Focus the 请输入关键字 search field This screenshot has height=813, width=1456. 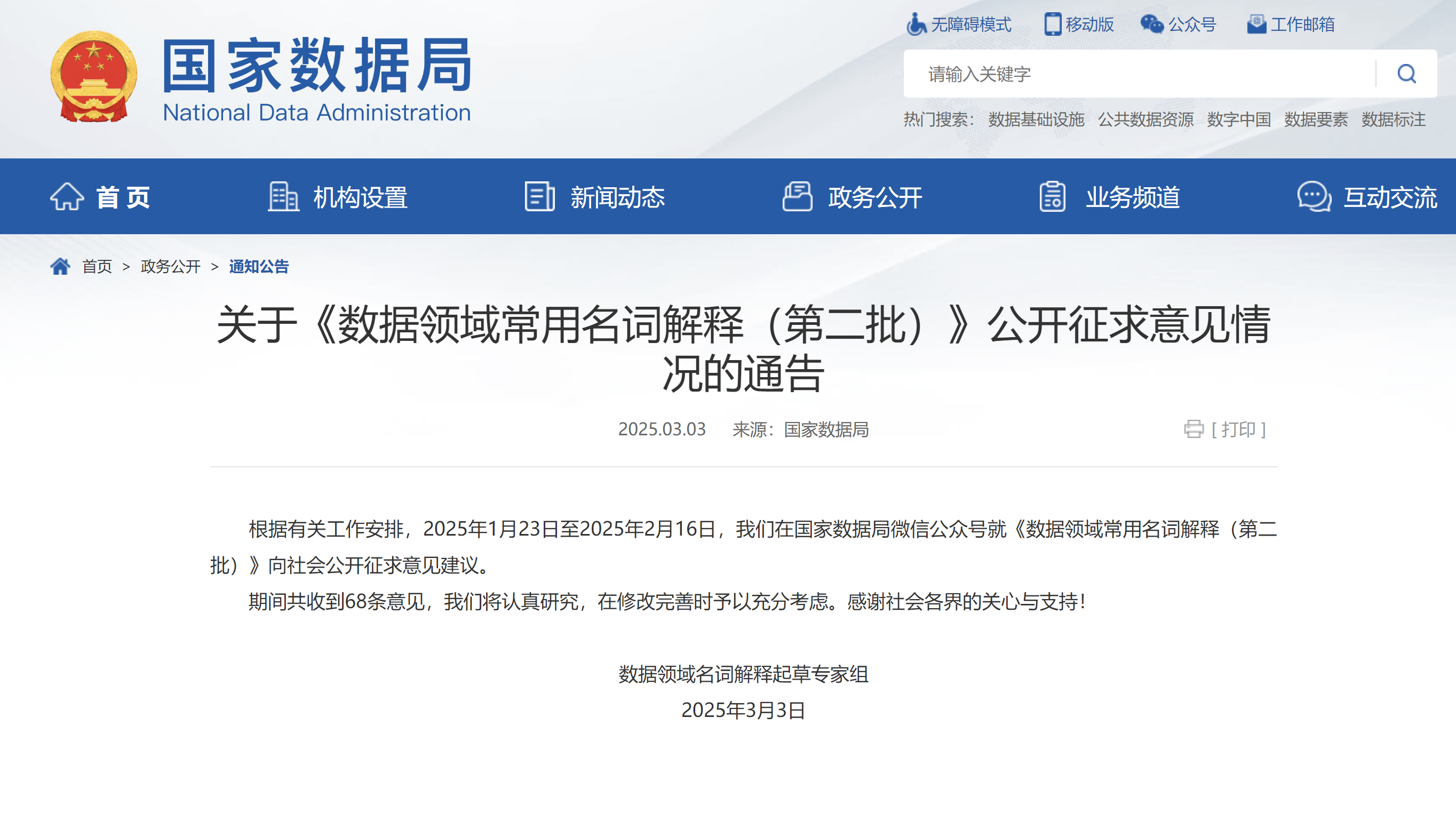[1139, 74]
